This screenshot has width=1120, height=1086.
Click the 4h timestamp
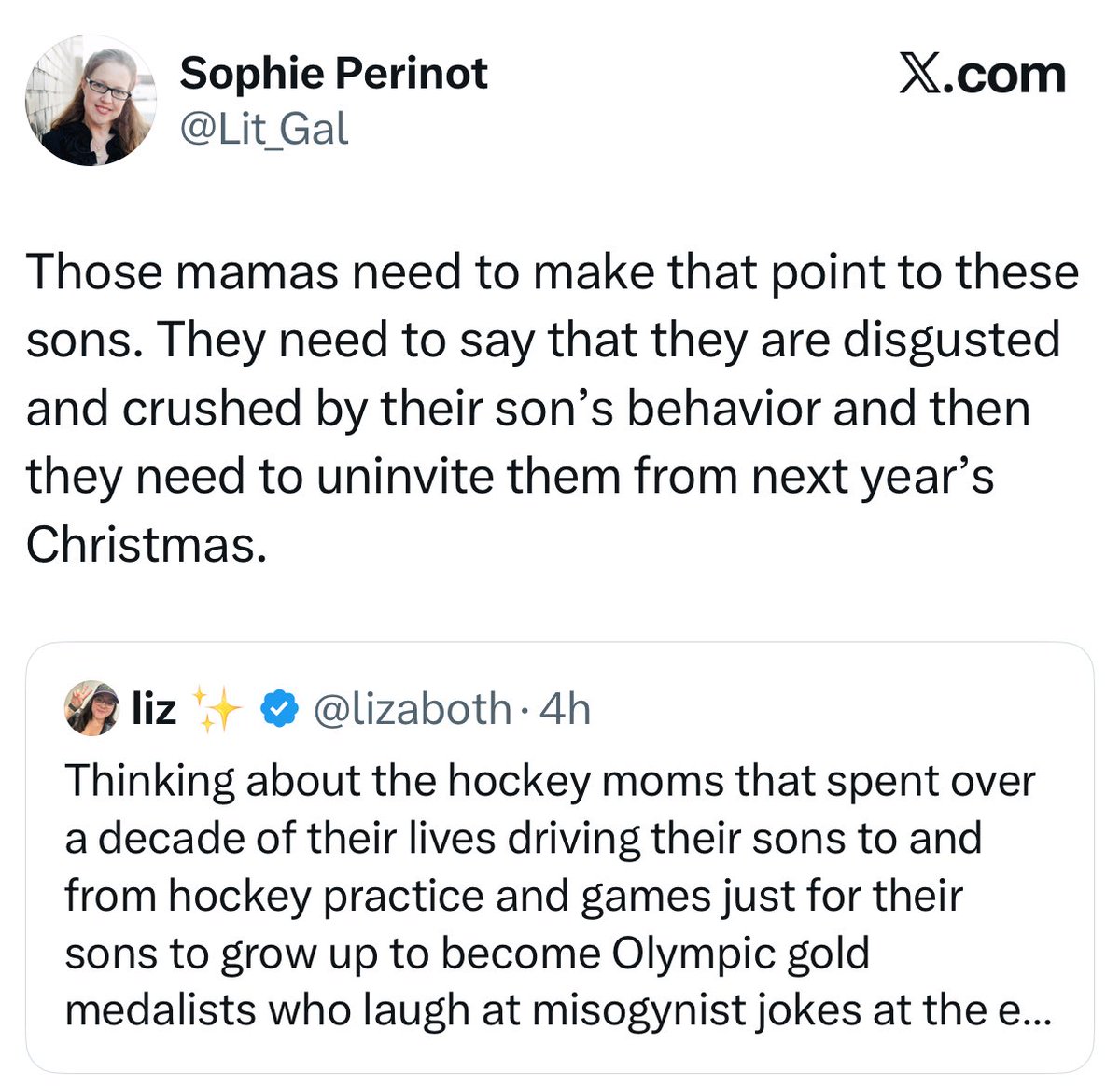coord(566,709)
